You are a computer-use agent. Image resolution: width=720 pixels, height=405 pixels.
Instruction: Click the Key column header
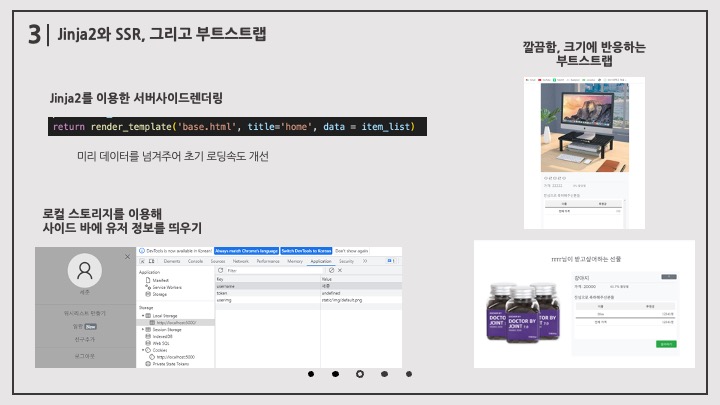(268, 279)
